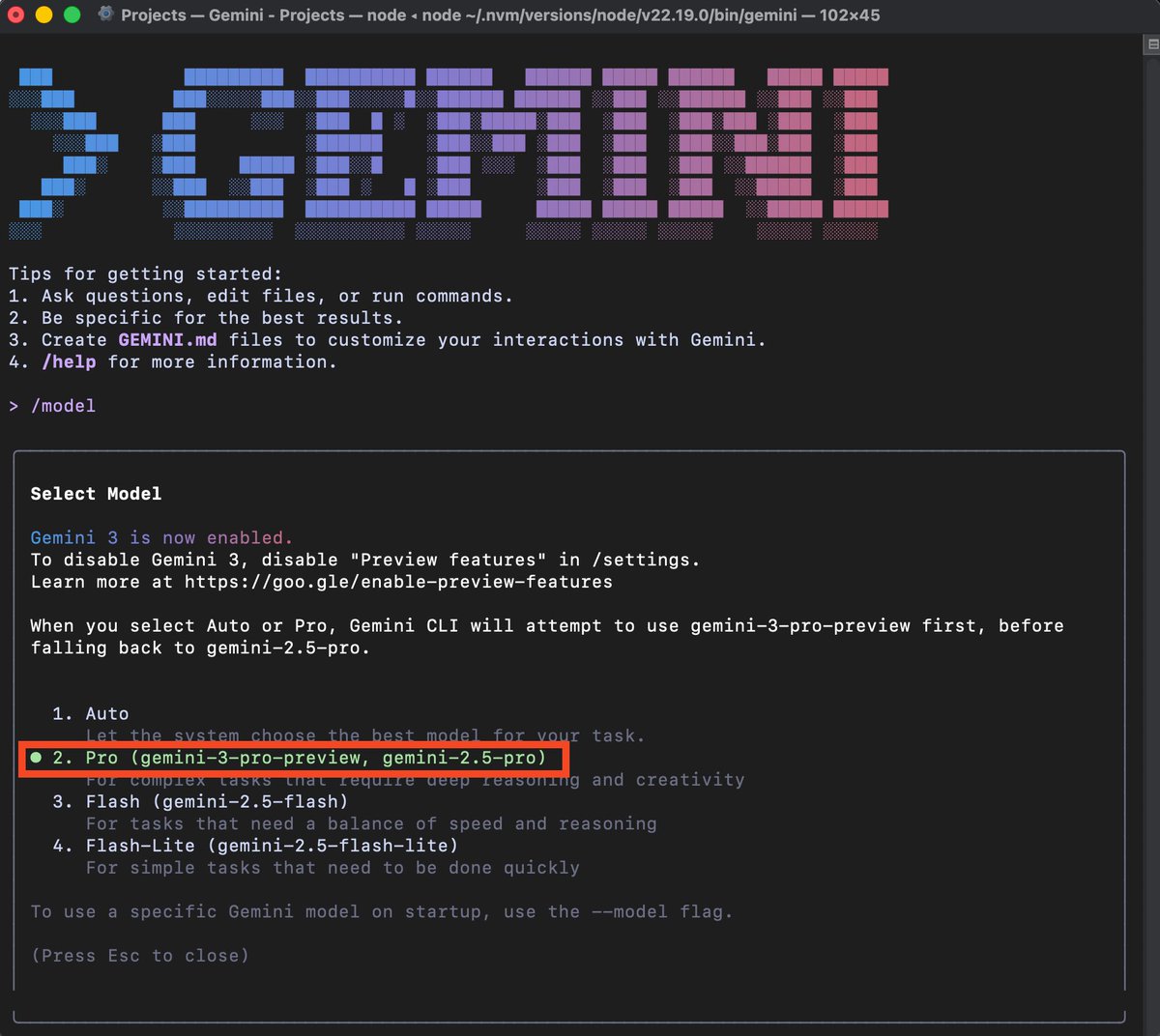1160x1036 pixels.
Task: Click the terminal gear icon in title bar
Action: click(x=105, y=14)
